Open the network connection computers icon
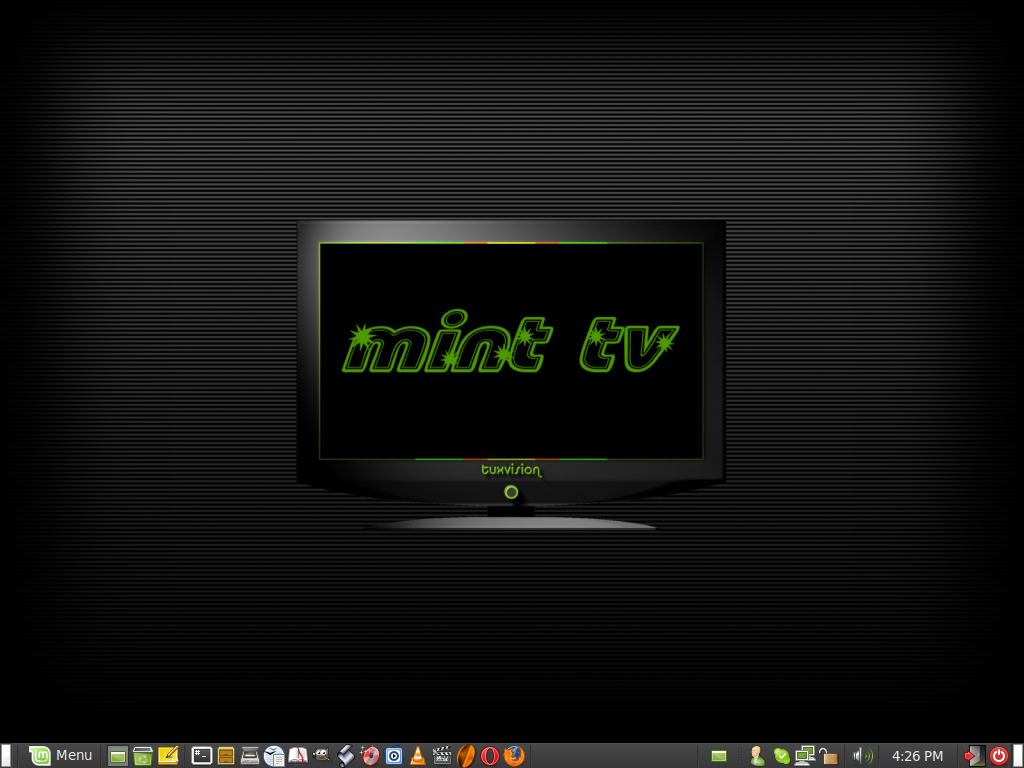Image resolution: width=1024 pixels, height=768 pixels. click(x=805, y=756)
